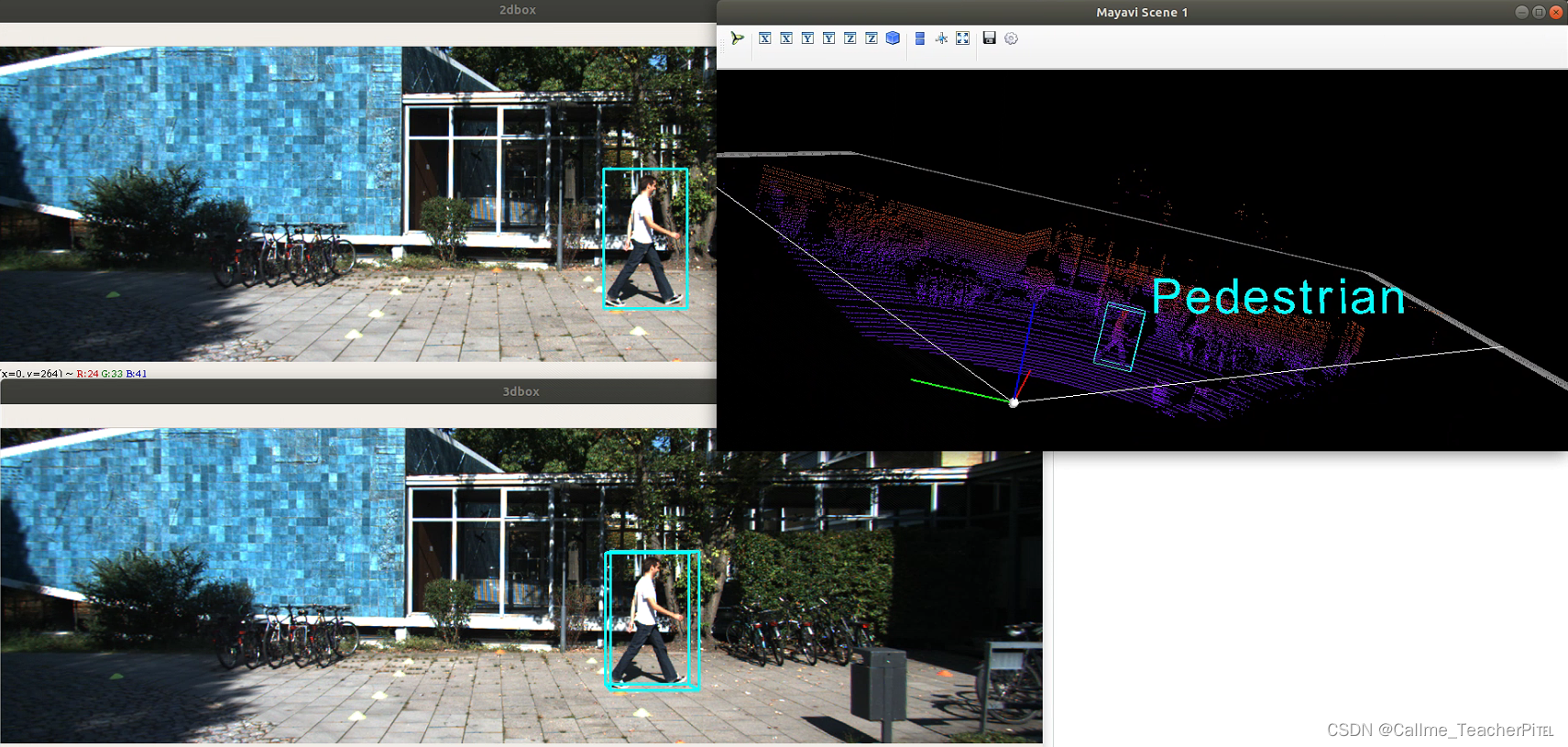Enter full screen mode for Mayavi scene
Viewport: 1568px width, 747px height.
coord(962,38)
